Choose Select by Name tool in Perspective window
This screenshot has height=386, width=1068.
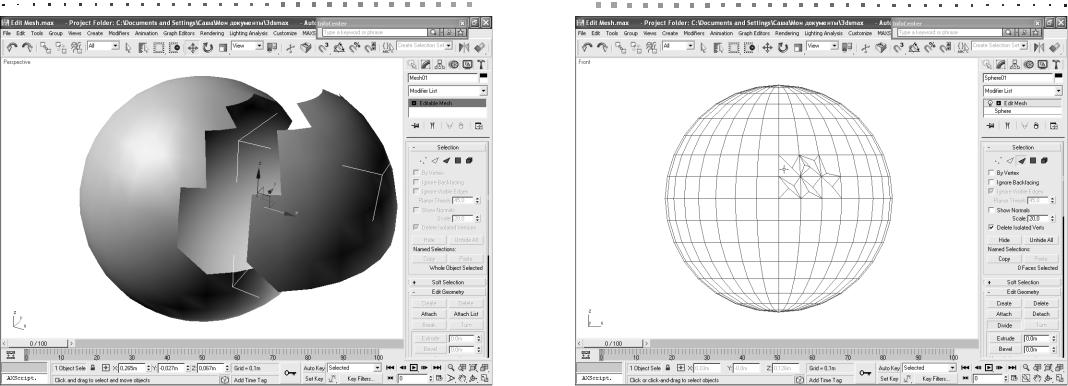click(x=143, y=47)
